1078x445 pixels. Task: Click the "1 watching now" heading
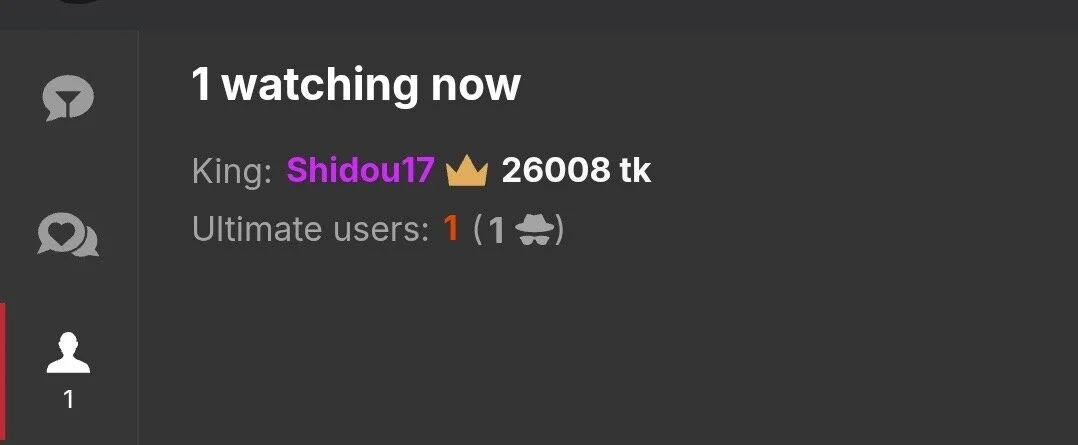tap(355, 85)
